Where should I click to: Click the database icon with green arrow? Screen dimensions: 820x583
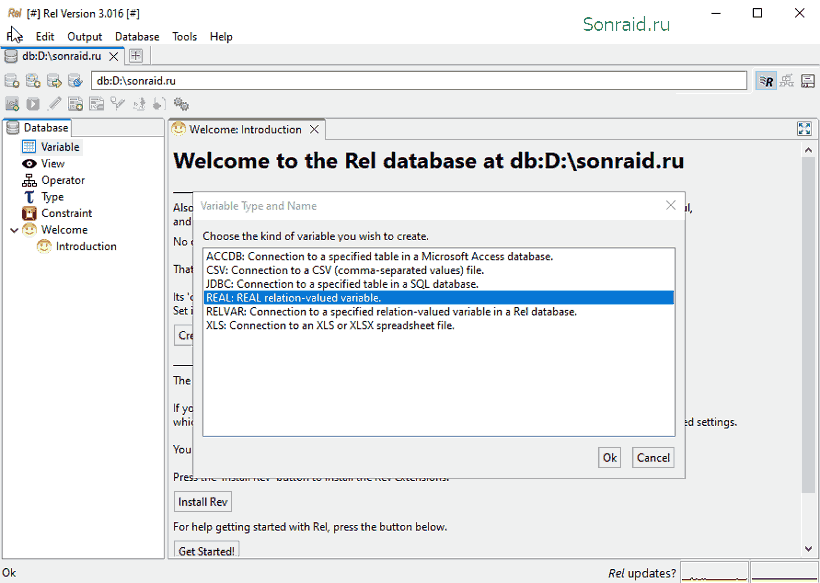[x=54, y=81]
